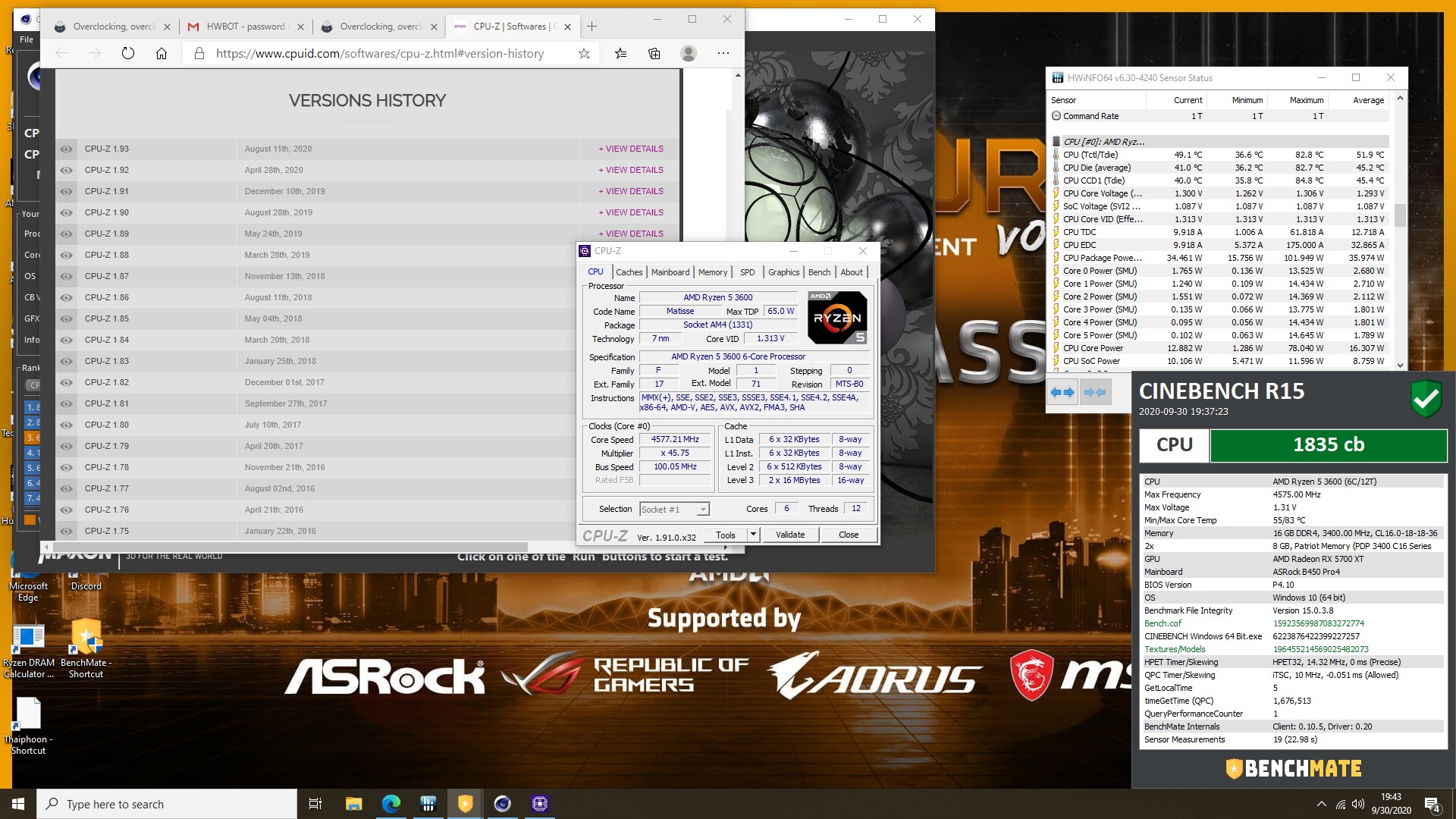Toggle eye icon for CPU-Z 1.92 row
The height and width of the screenshot is (819, 1456).
(x=67, y=170)
